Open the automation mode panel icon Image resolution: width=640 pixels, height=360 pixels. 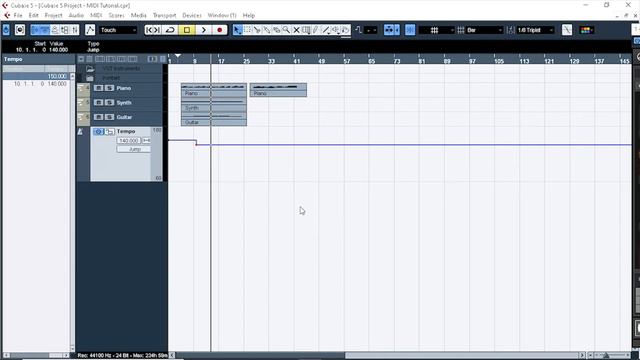coord(90,30)
